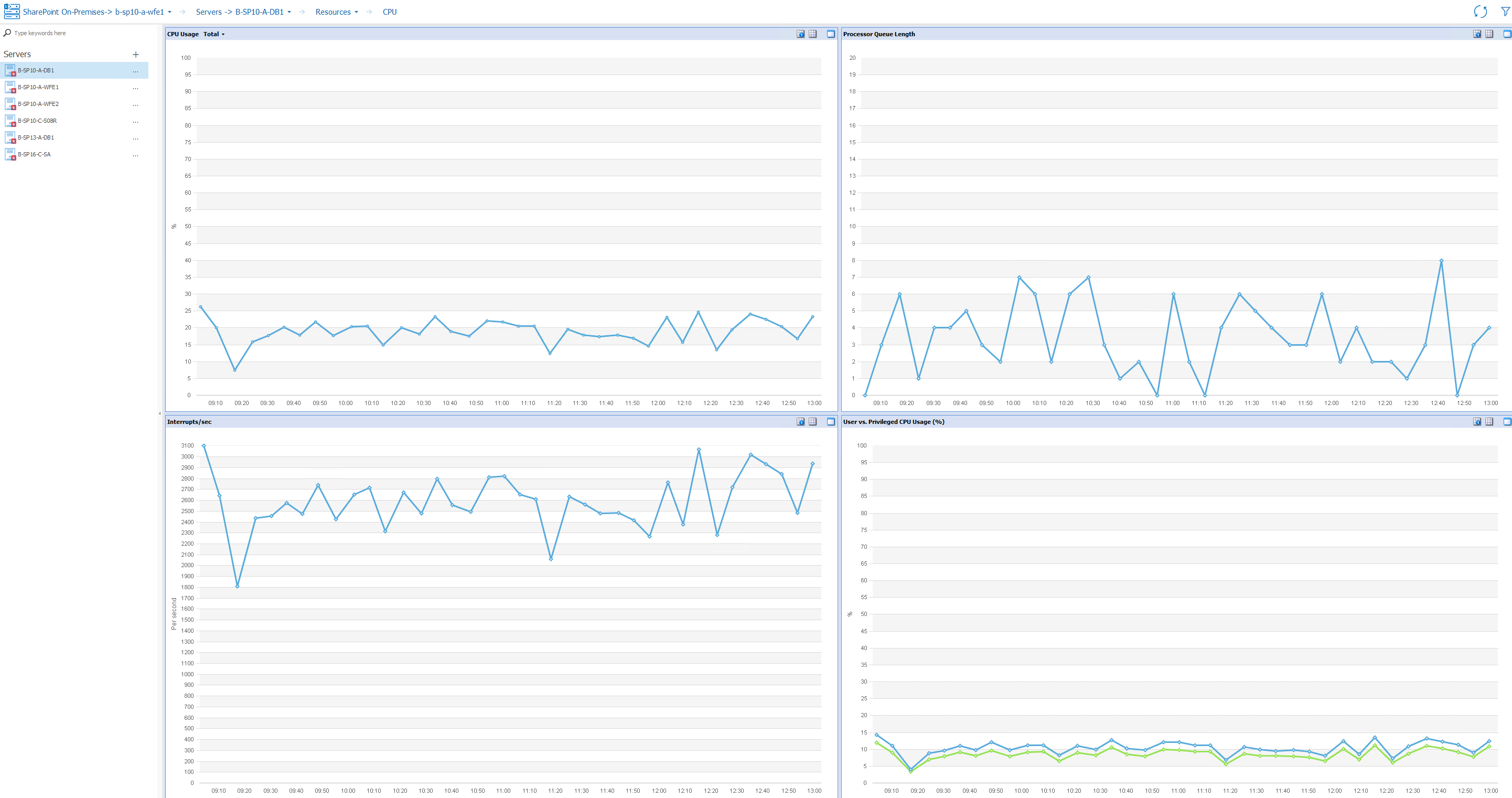Refresh the dashboard data
The height and width of the screenshot is (798, 1512).
pyautogui.click(x=1481, y=11)
